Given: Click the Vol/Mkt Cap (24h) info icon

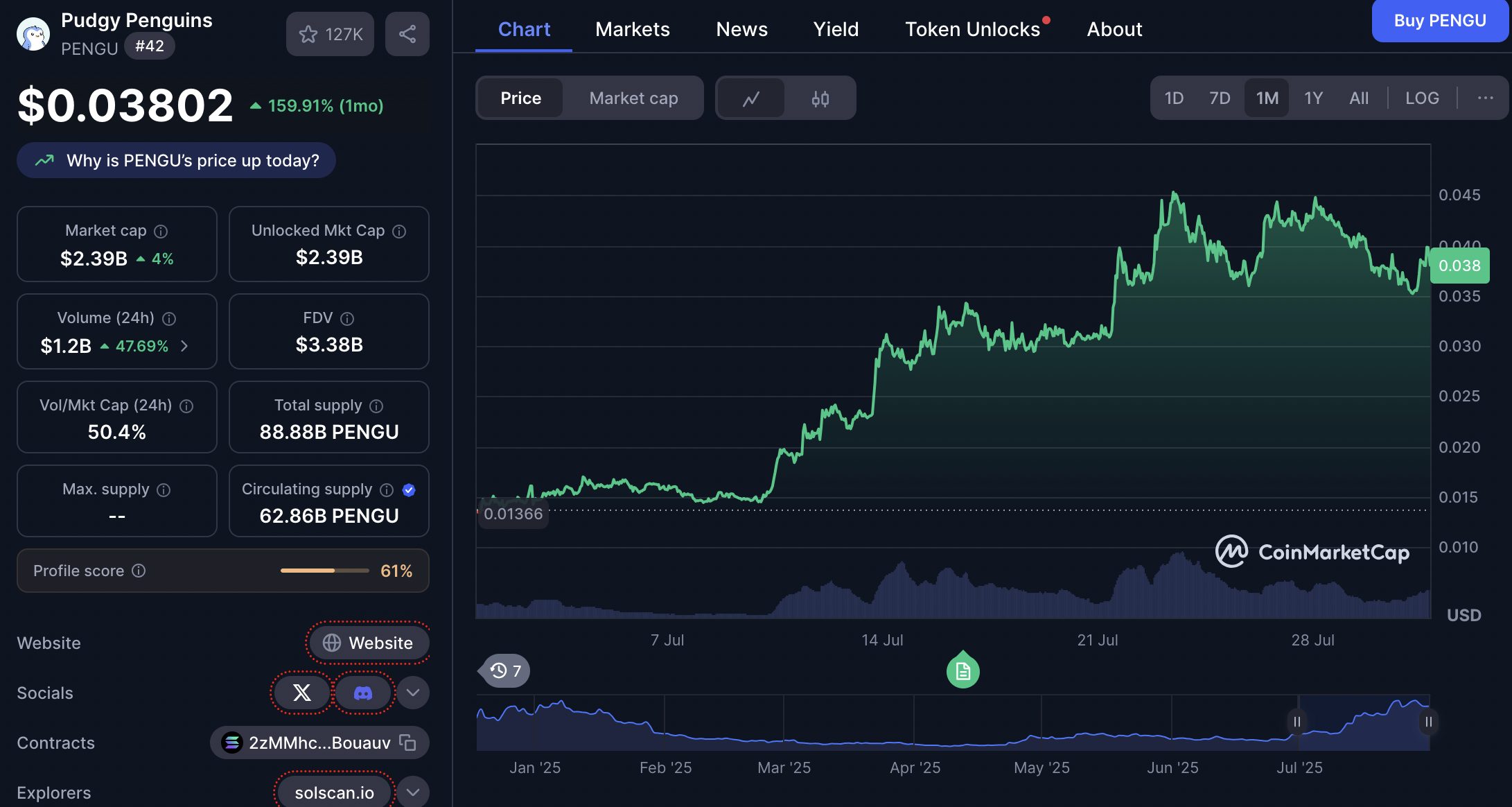Looking at the screenshot, I should [x=186, y=406].
